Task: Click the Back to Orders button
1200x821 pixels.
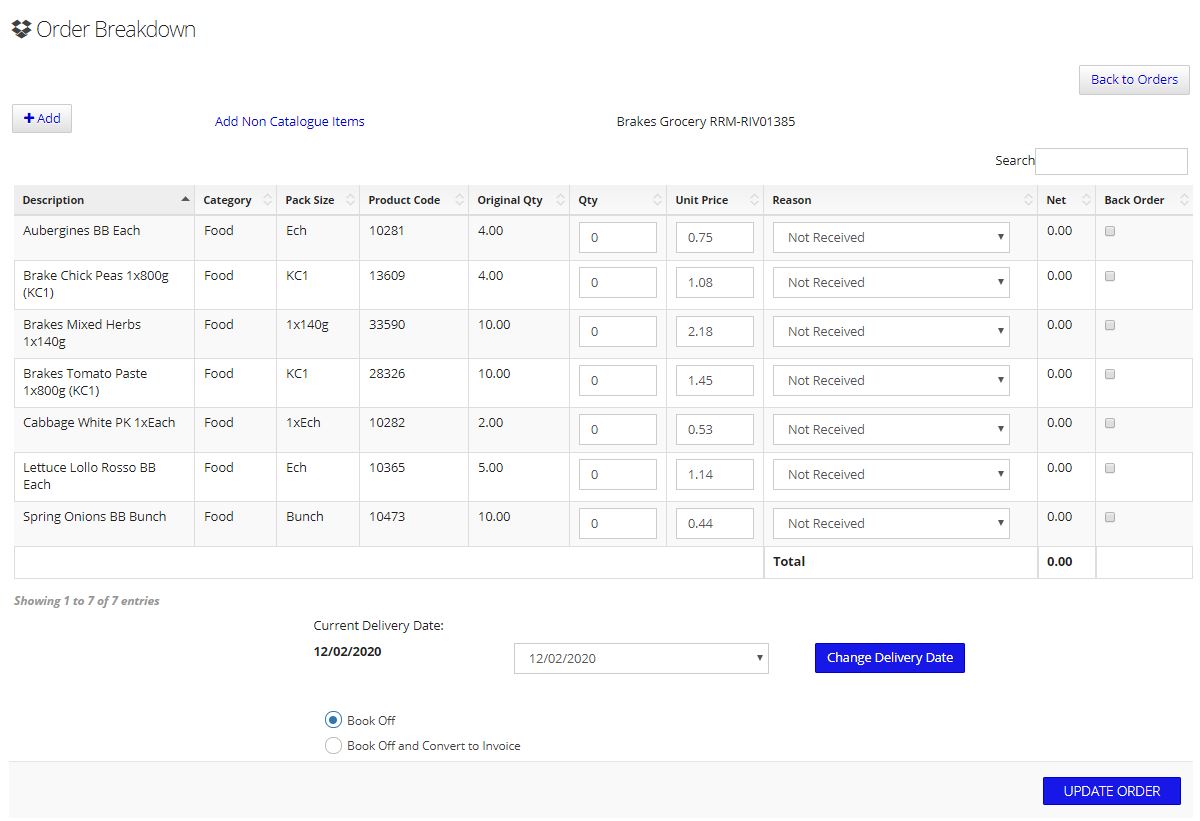Action: tap(1134, 80)
